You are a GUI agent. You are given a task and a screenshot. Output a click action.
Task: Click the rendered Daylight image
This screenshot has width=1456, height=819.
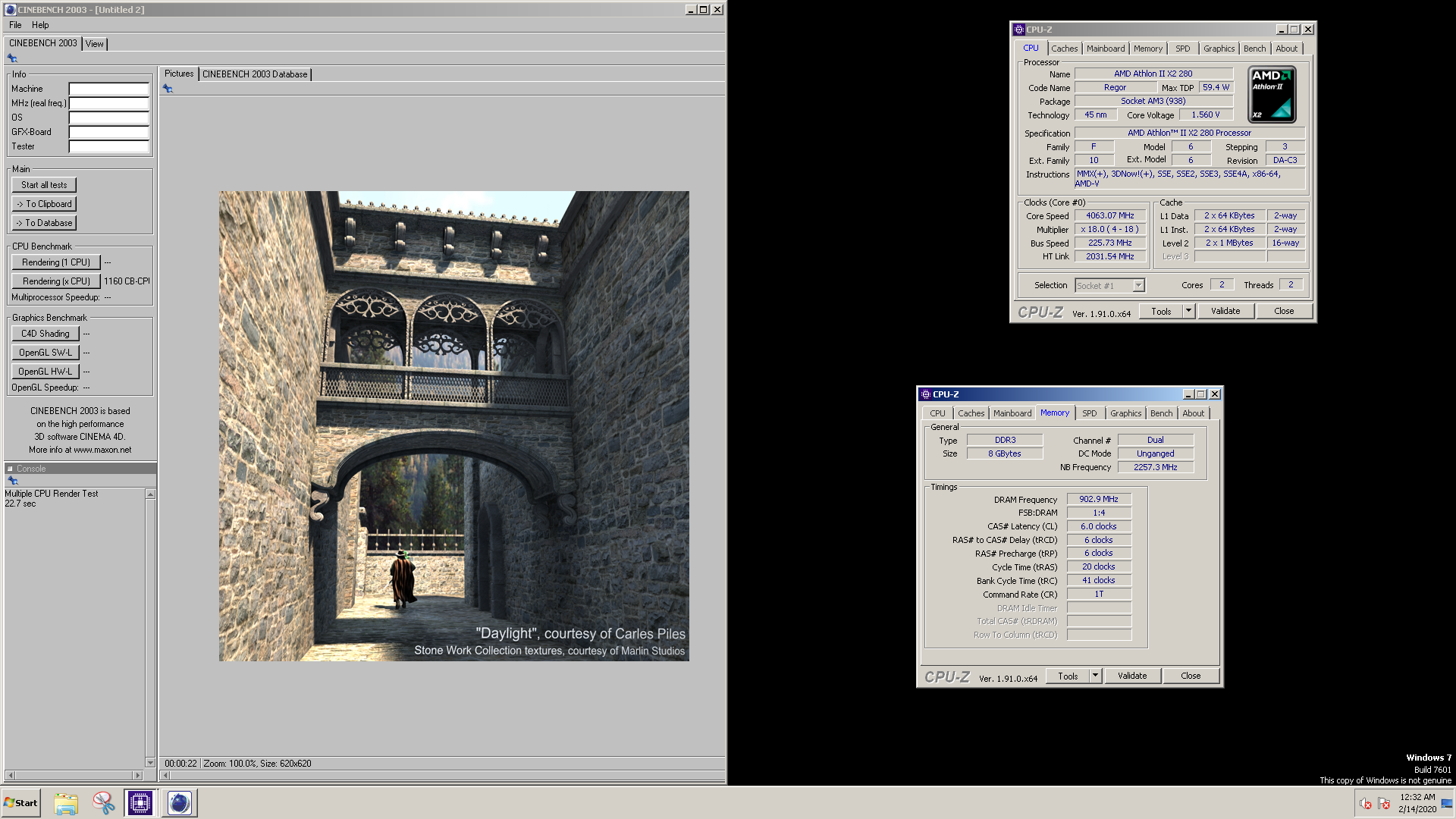click(x=454, y=426)
